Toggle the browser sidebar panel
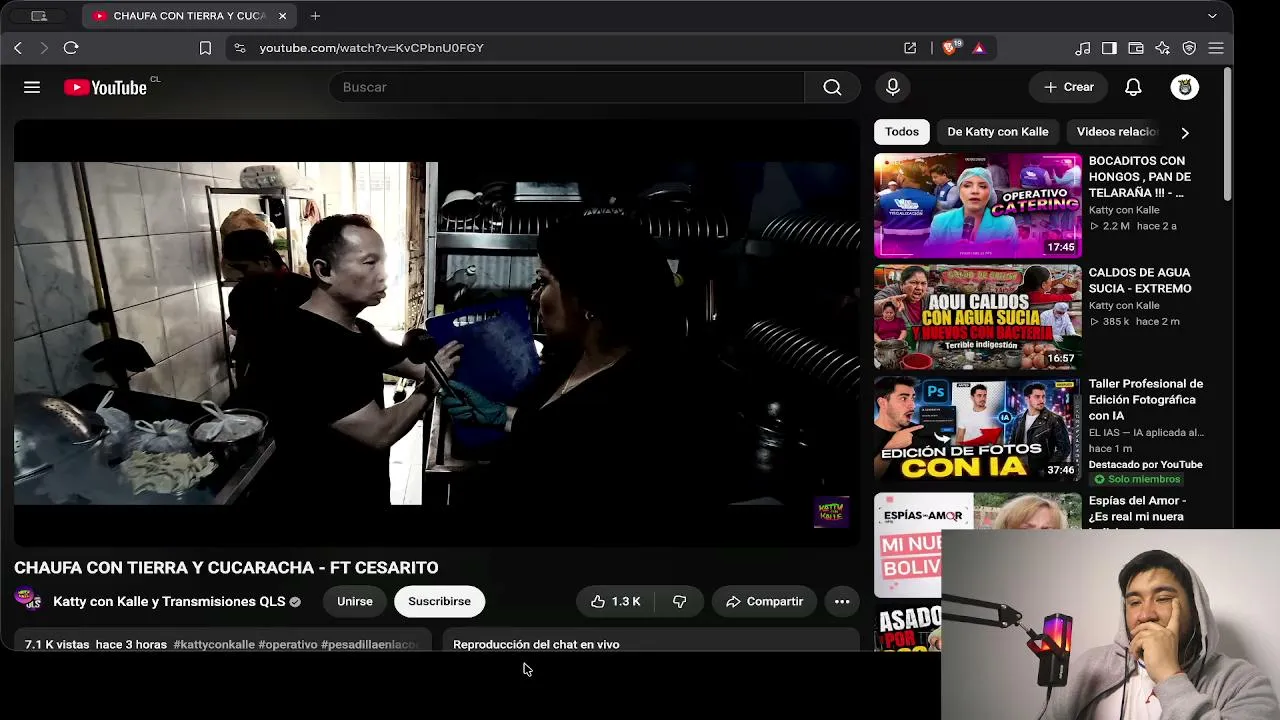 tap(1109, 48)
